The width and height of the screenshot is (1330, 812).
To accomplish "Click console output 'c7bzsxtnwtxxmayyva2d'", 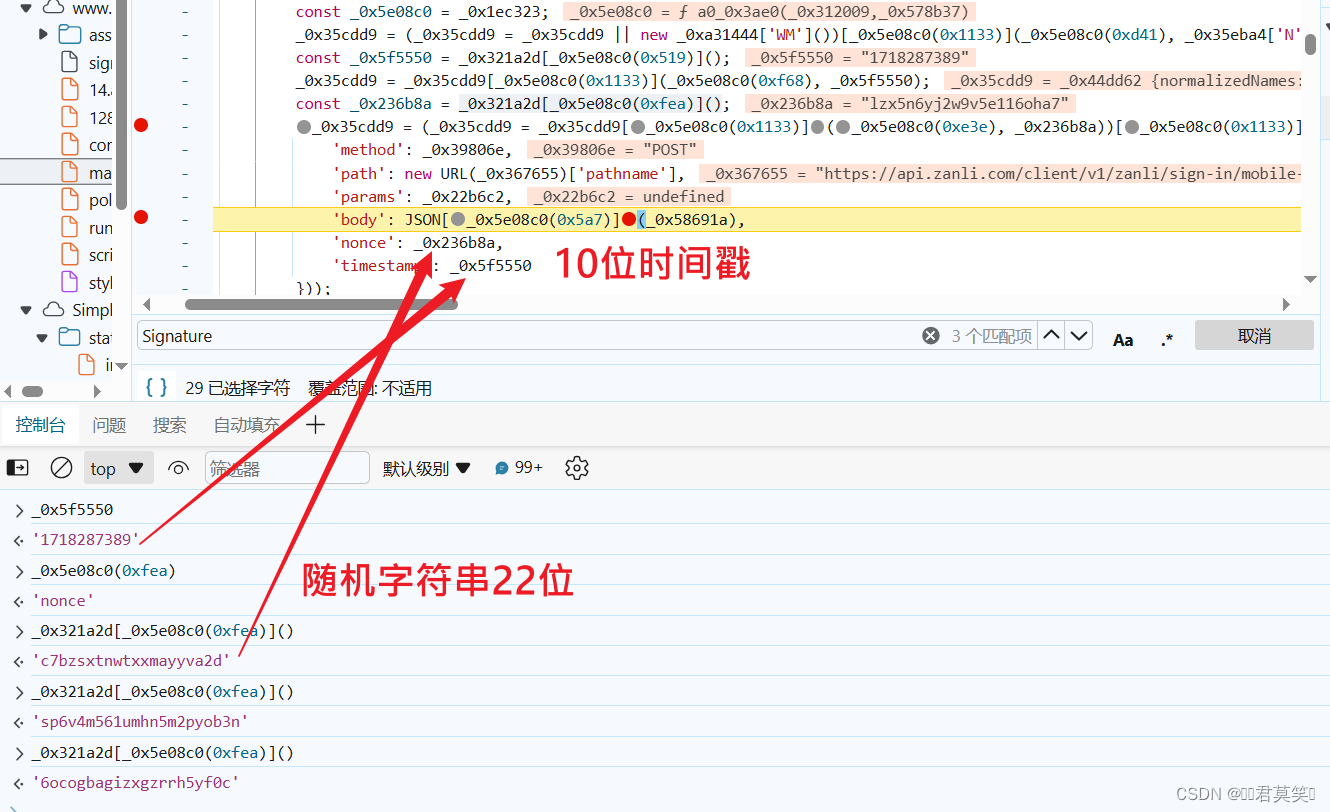I will coord(131,661).
